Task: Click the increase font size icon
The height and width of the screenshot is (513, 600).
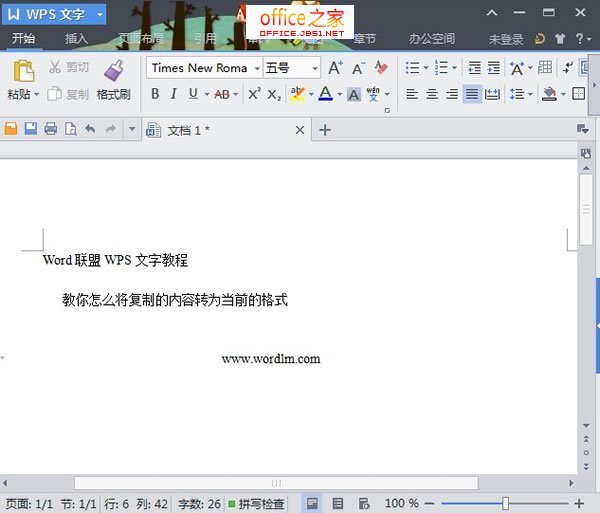Action: coord(335,68)
